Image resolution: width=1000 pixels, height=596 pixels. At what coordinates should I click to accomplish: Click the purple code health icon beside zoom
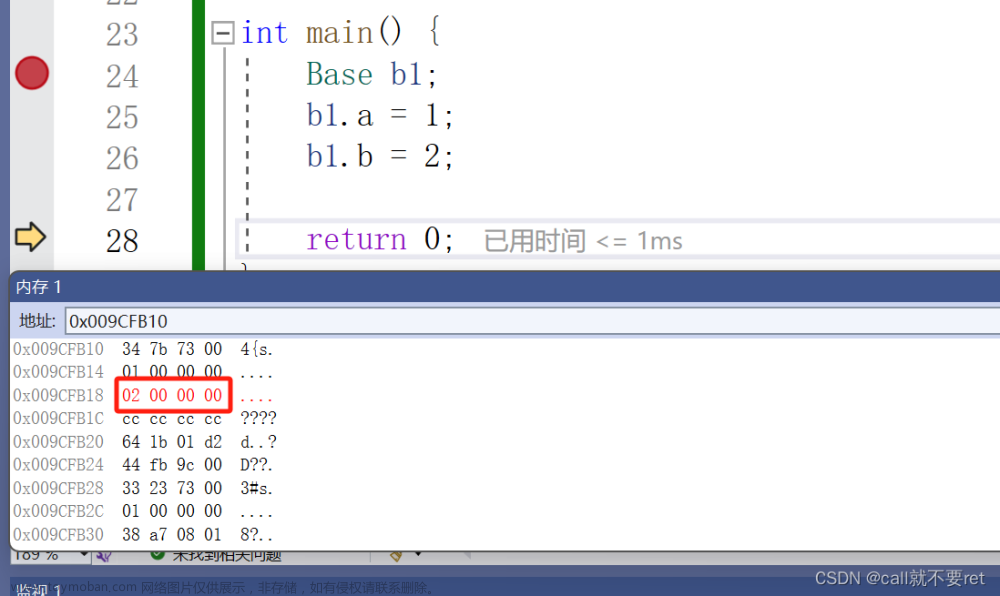(104, 556)
